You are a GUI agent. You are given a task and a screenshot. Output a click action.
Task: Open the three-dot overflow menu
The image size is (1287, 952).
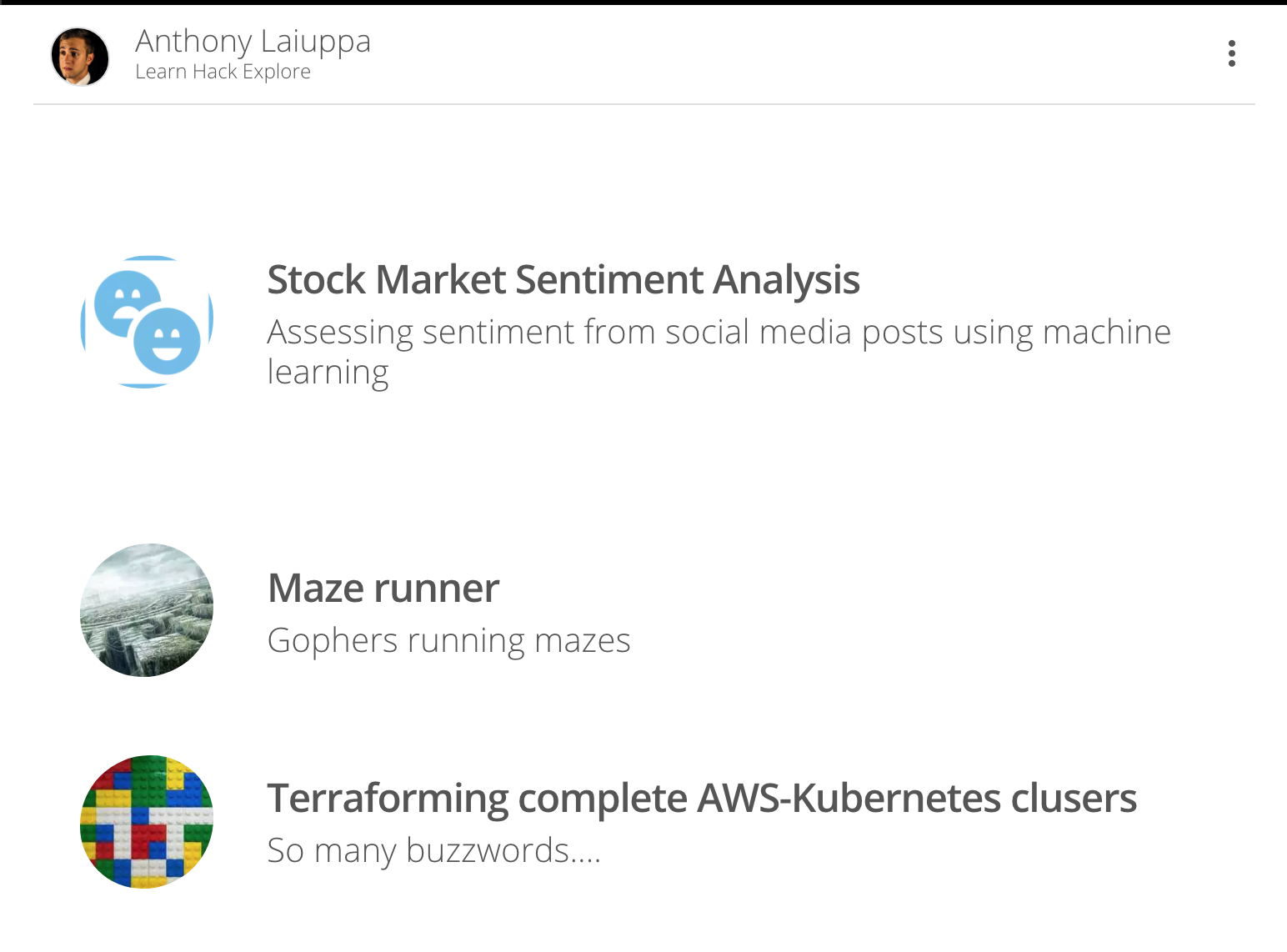1231,53
